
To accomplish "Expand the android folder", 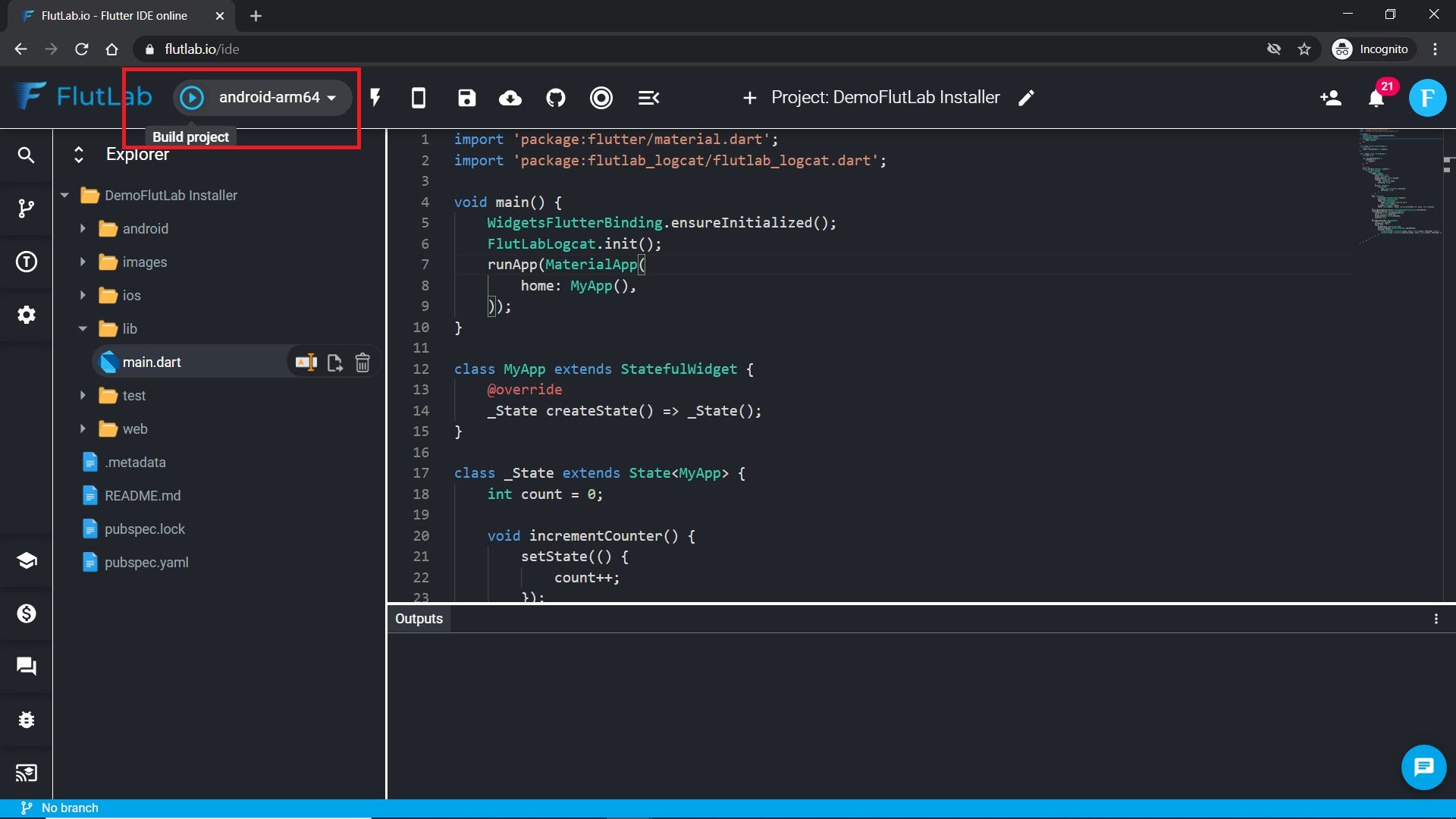I will [x=83, y=229].
